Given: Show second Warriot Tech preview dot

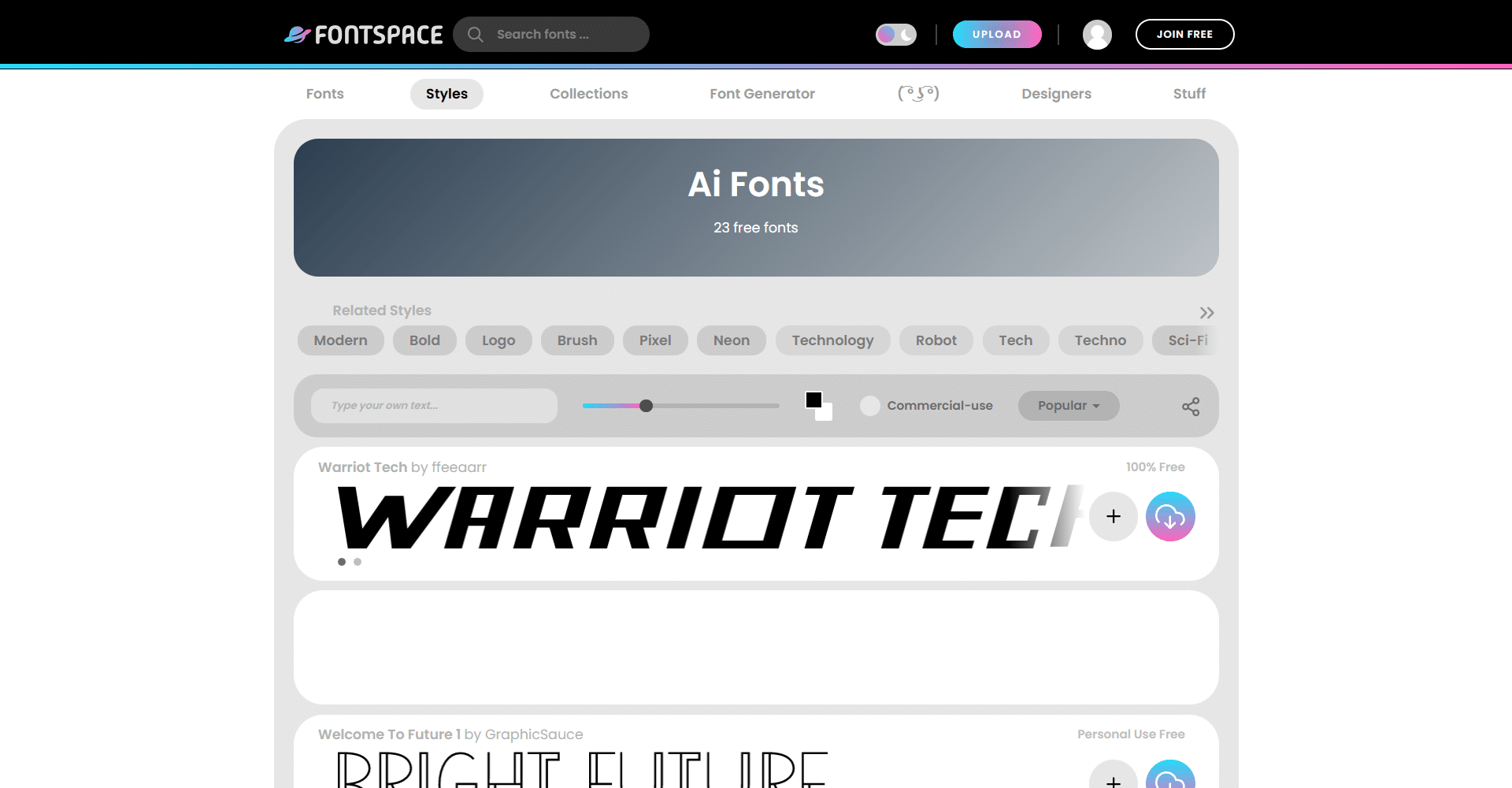Looking at the screenshot, I should (x=358, y=562).
